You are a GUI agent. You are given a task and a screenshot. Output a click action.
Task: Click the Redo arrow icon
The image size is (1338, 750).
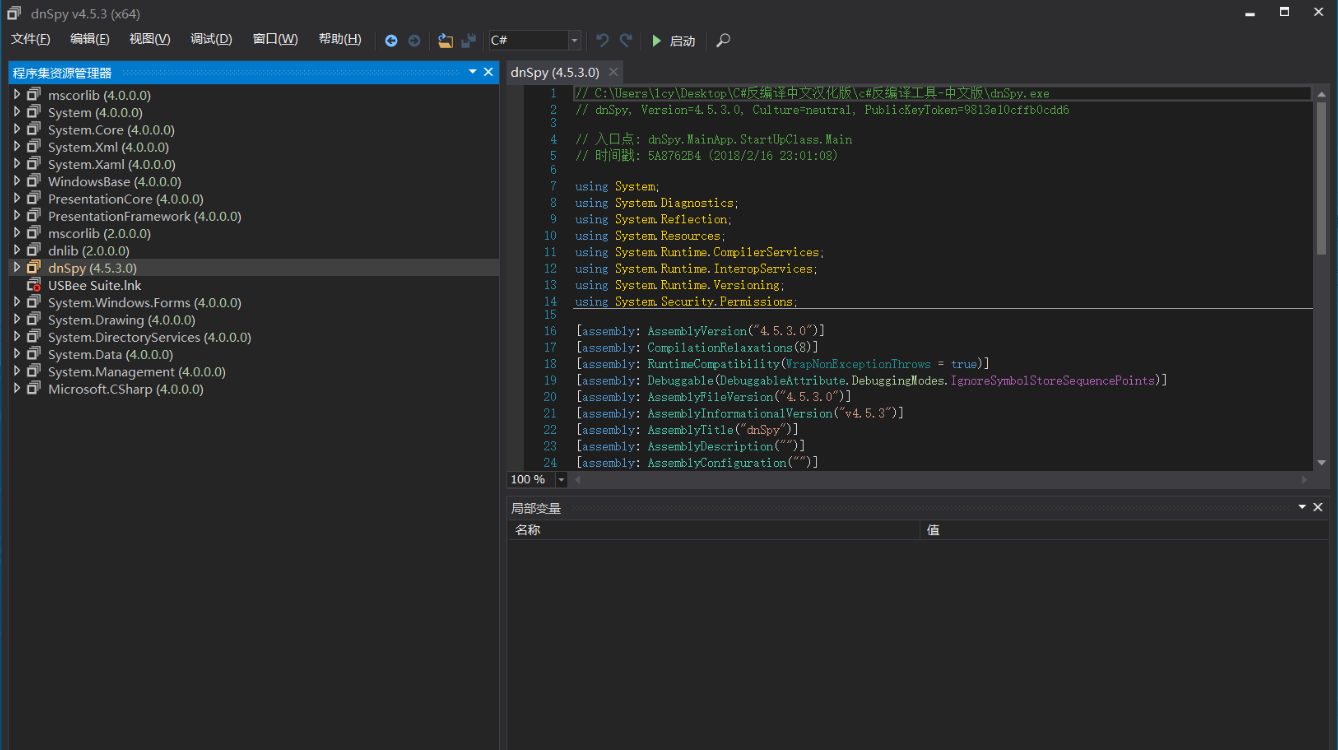(x=624, y=40)
